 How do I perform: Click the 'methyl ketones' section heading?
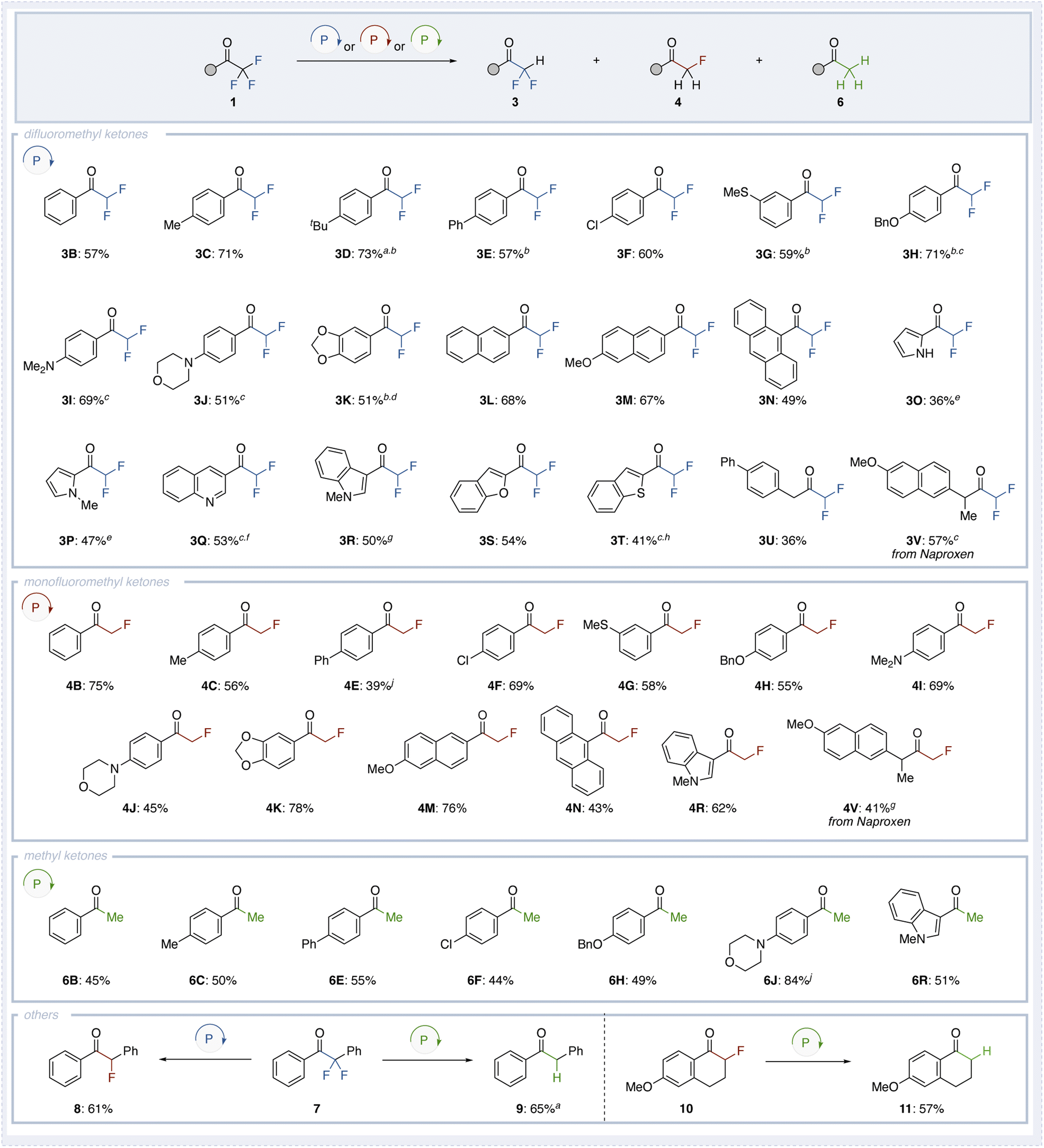click(66, 855)
